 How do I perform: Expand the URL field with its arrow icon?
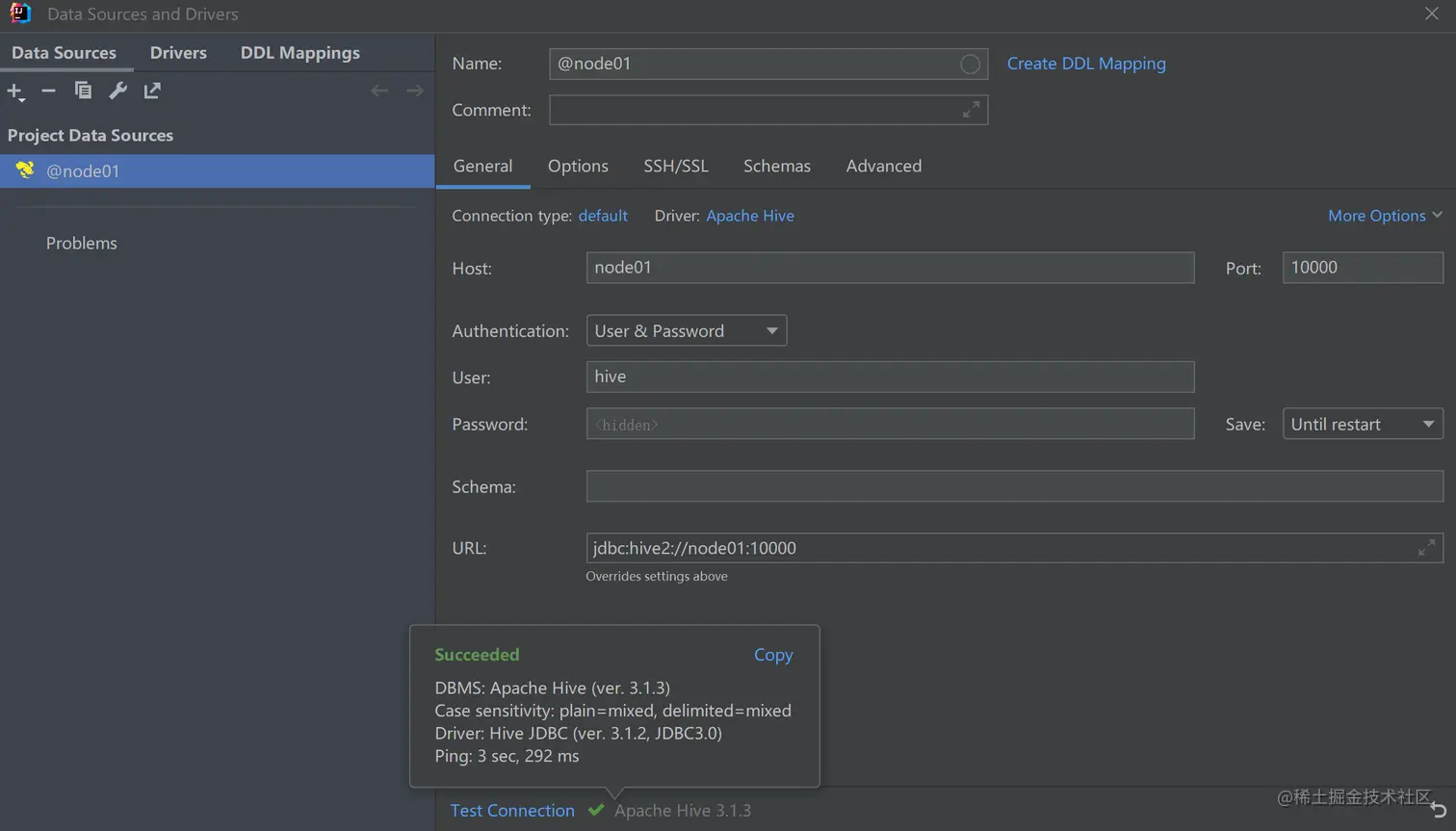1426,548
